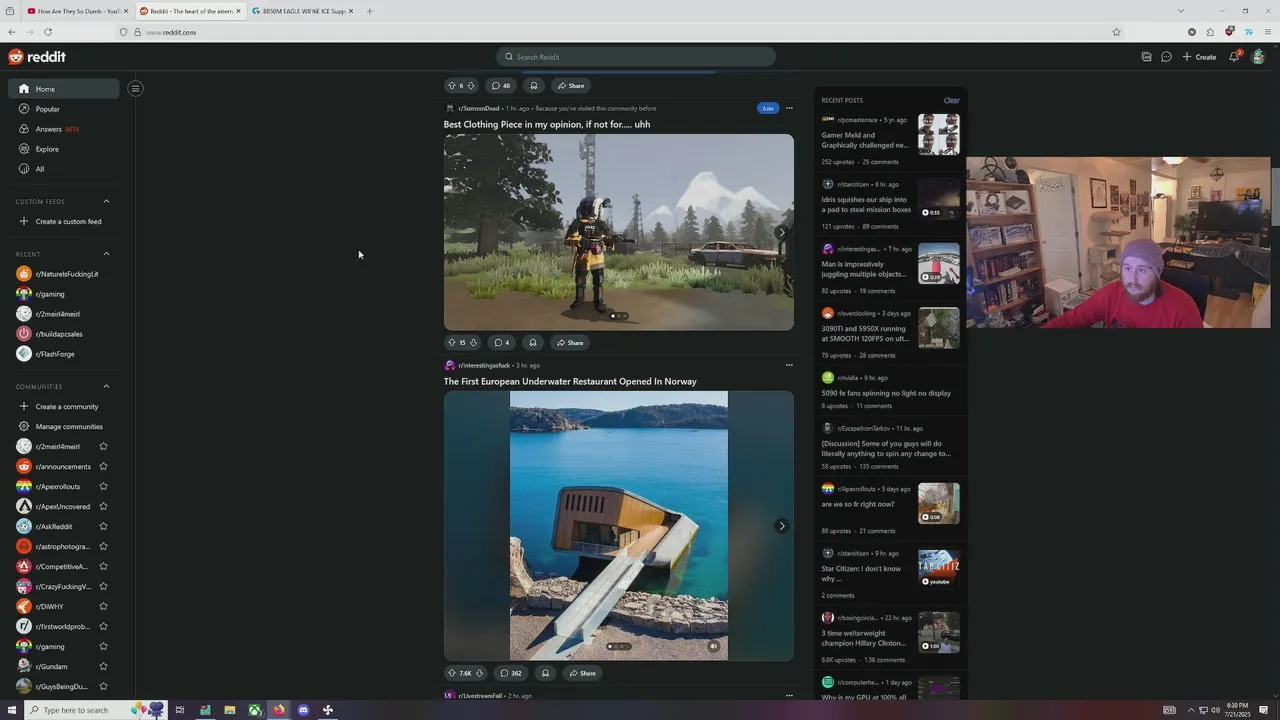
Task: Open overflow menu of Best Clothing Piece post
Action: [788, 108]
